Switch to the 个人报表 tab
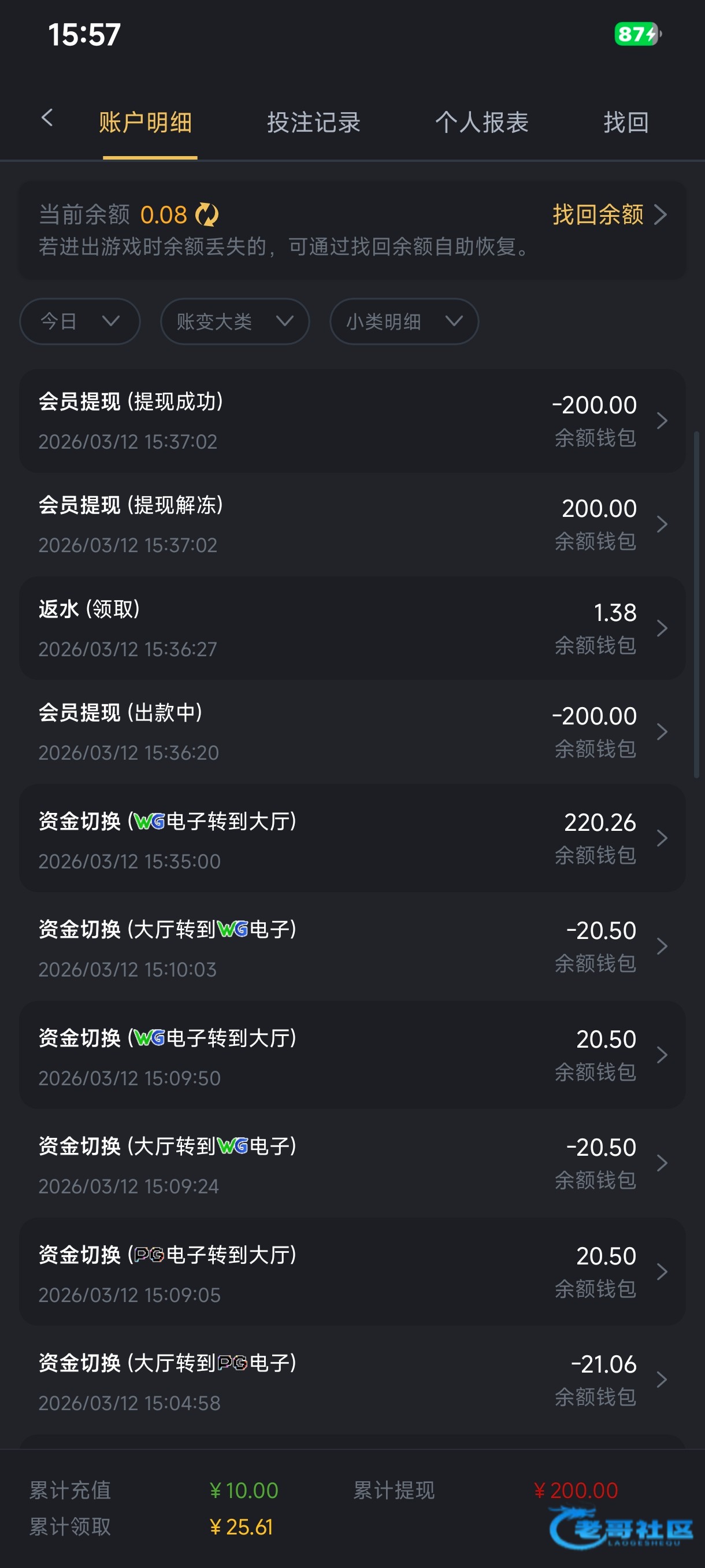The image size is (705, 1568). (x=482, y=123)
